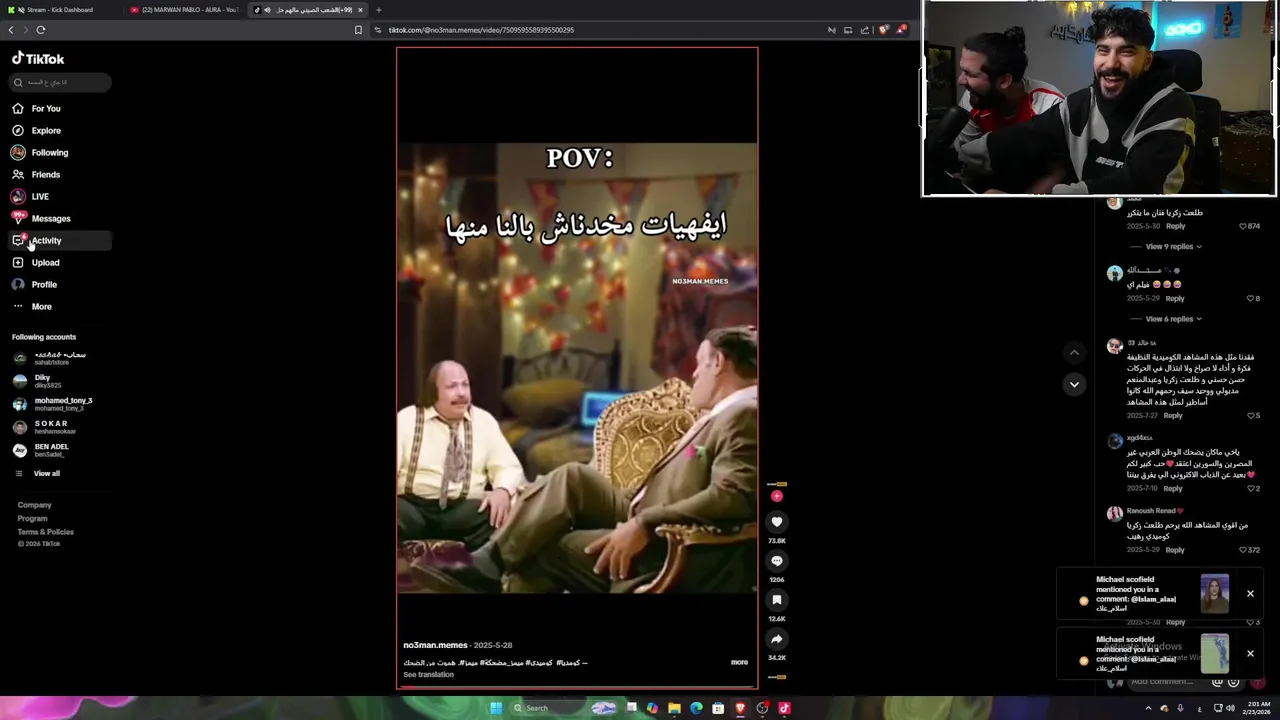The height and width of the screenshot is (720, 1280).
Task: Like the comment with 8 likes
Action: (x=1250, y=298)
